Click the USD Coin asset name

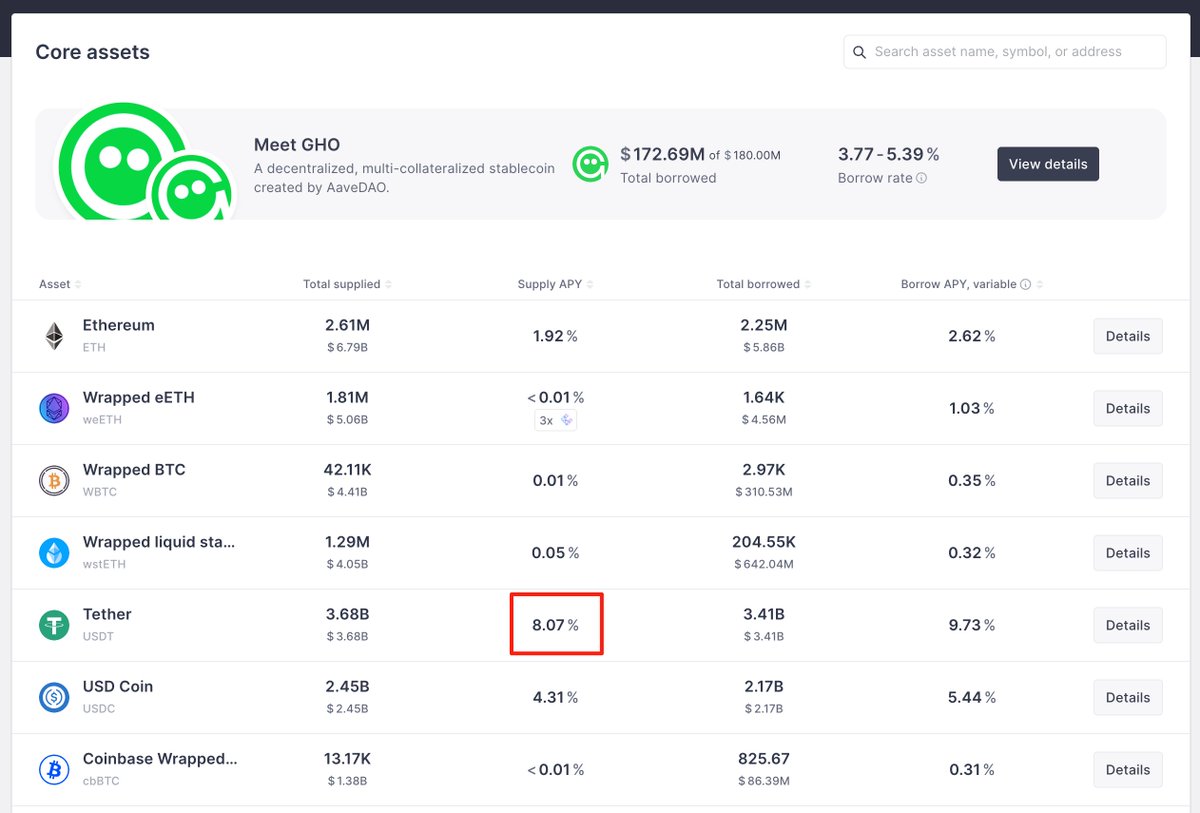pyautogui.click(x=118, y=686)
